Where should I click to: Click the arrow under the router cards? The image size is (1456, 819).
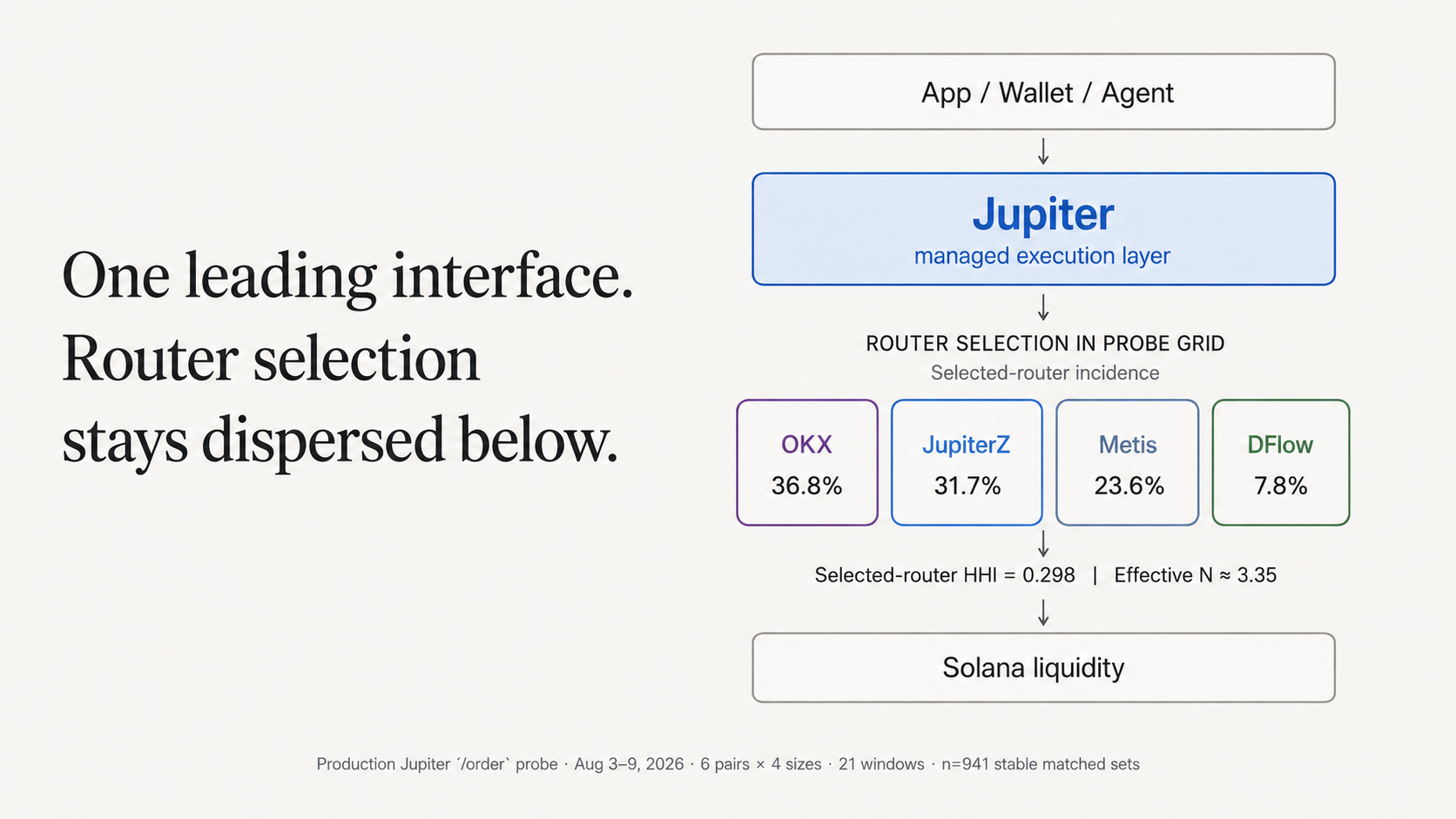point(1043,544)
